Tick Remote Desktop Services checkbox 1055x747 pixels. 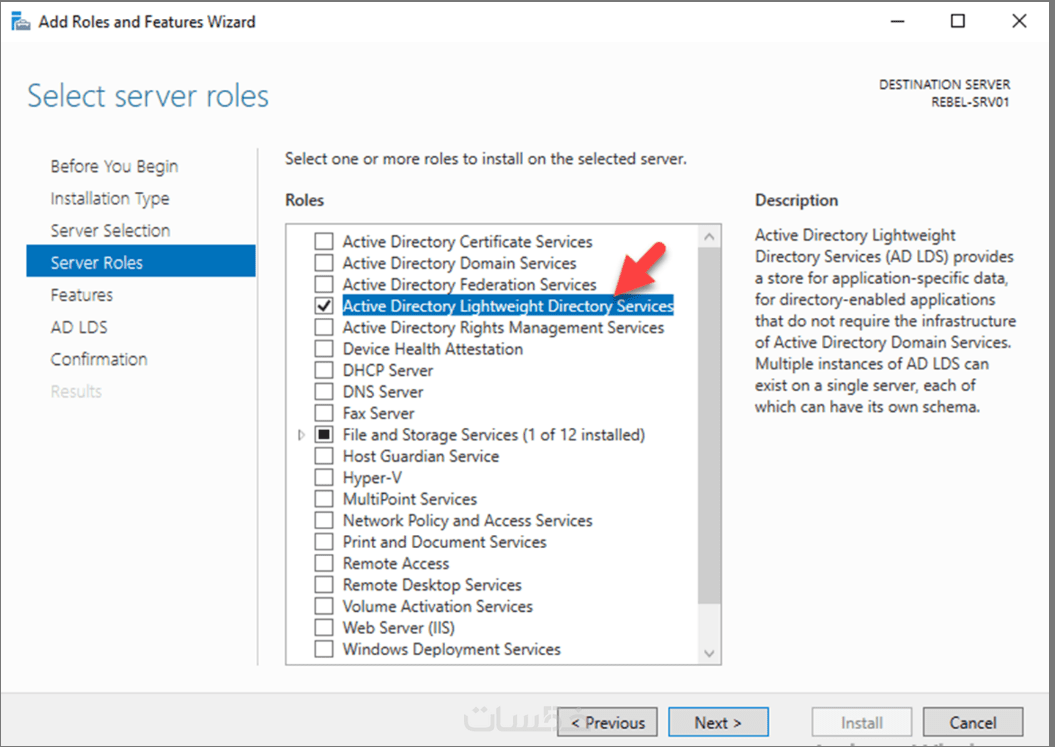(324, 585)
